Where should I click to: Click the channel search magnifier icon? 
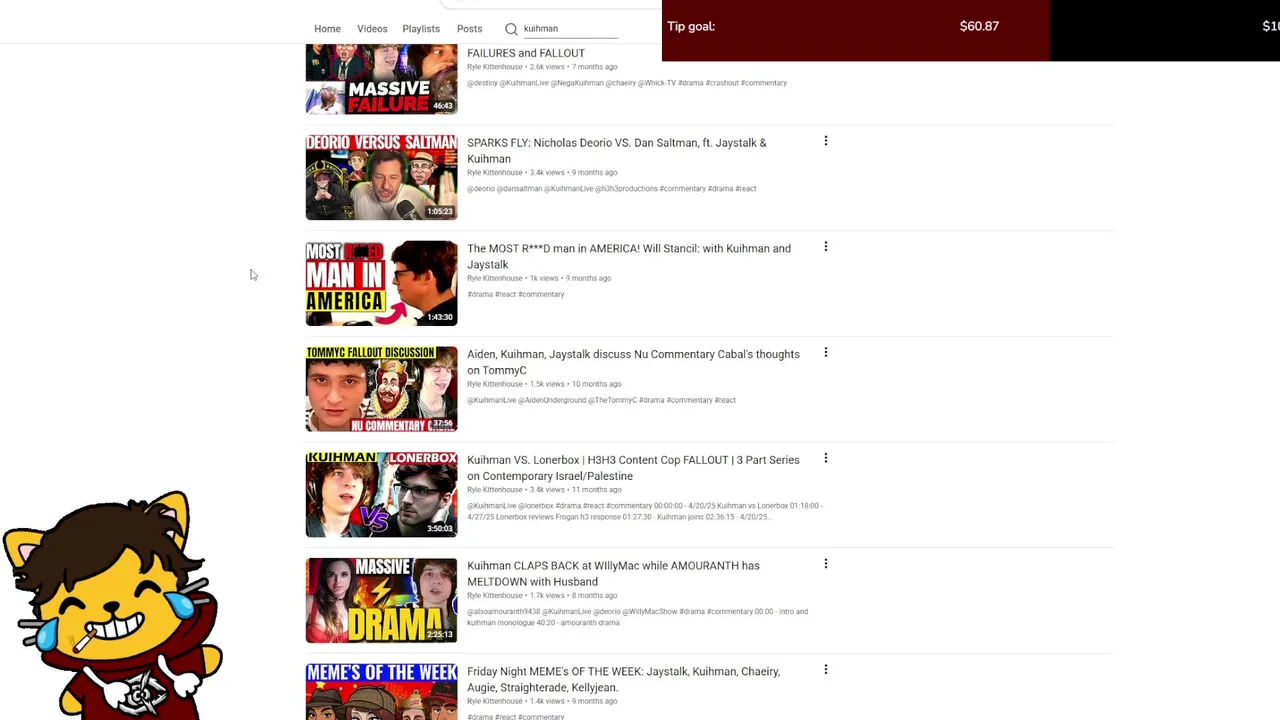511,29
